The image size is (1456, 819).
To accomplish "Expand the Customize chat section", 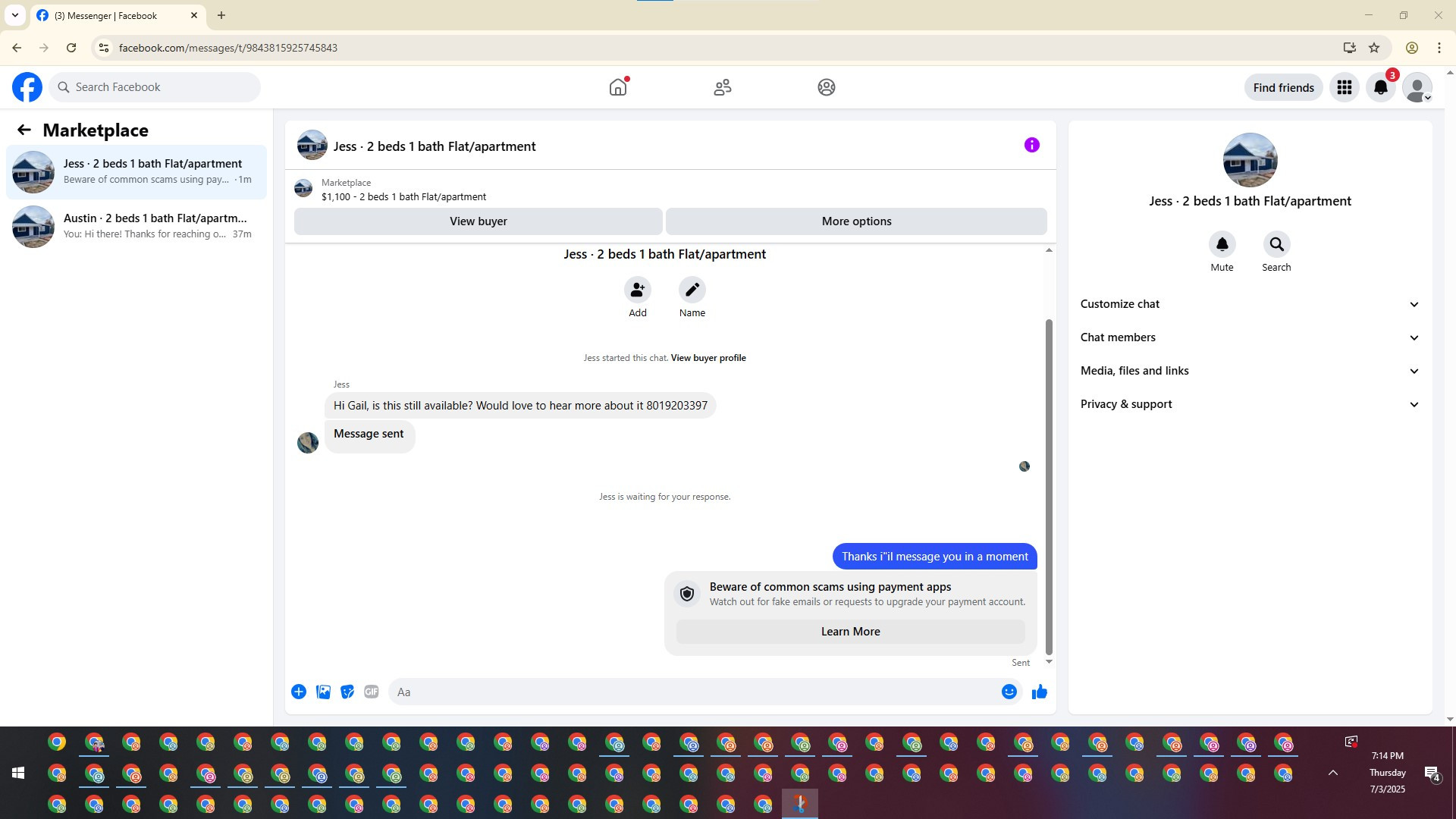I will (1249, 304).
